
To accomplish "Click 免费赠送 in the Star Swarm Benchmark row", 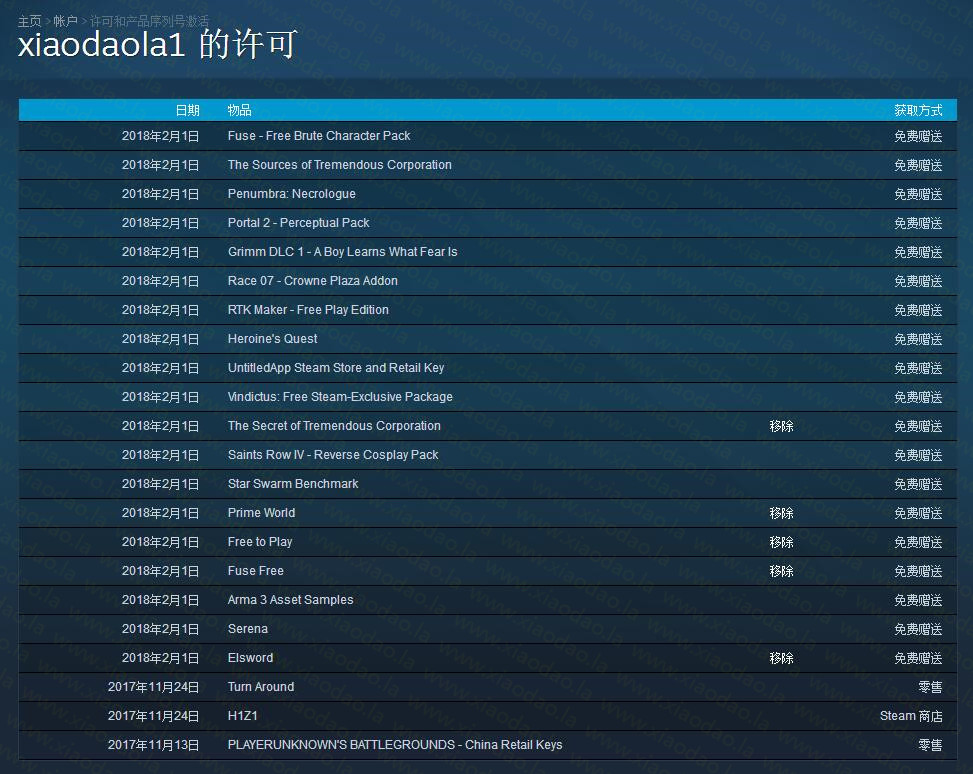I will [x=918, y=484].
